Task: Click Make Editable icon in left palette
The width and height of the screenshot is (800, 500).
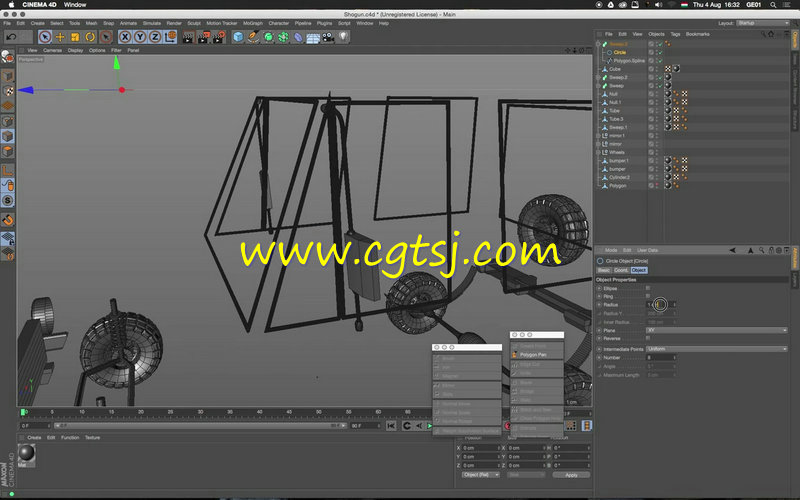Action: click(8, 57)
